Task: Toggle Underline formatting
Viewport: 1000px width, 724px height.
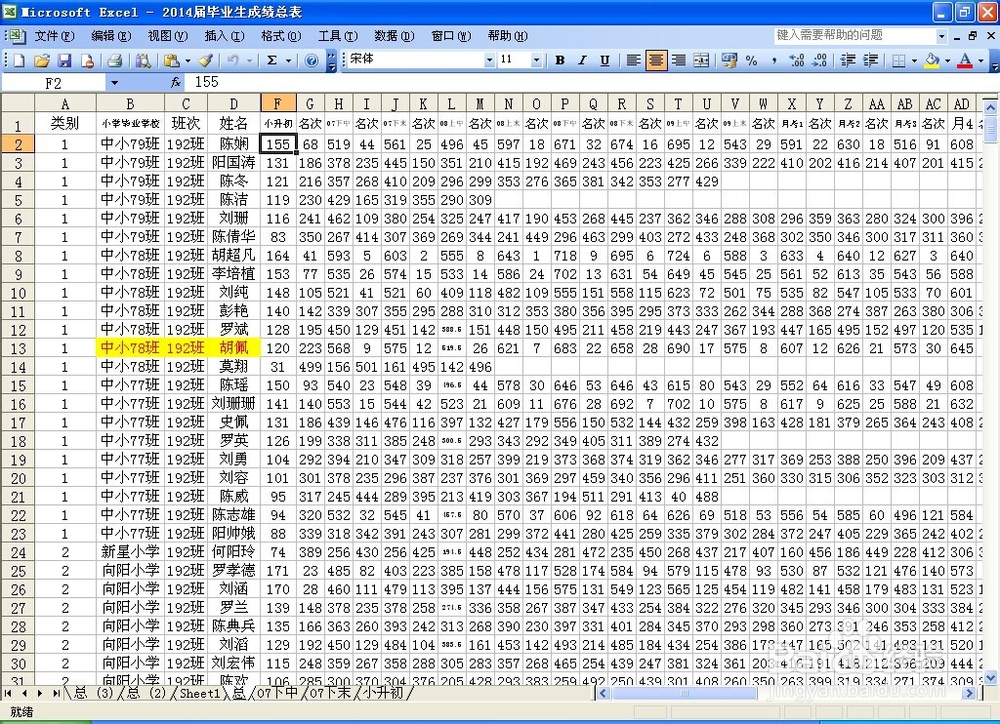Action: 604,60
